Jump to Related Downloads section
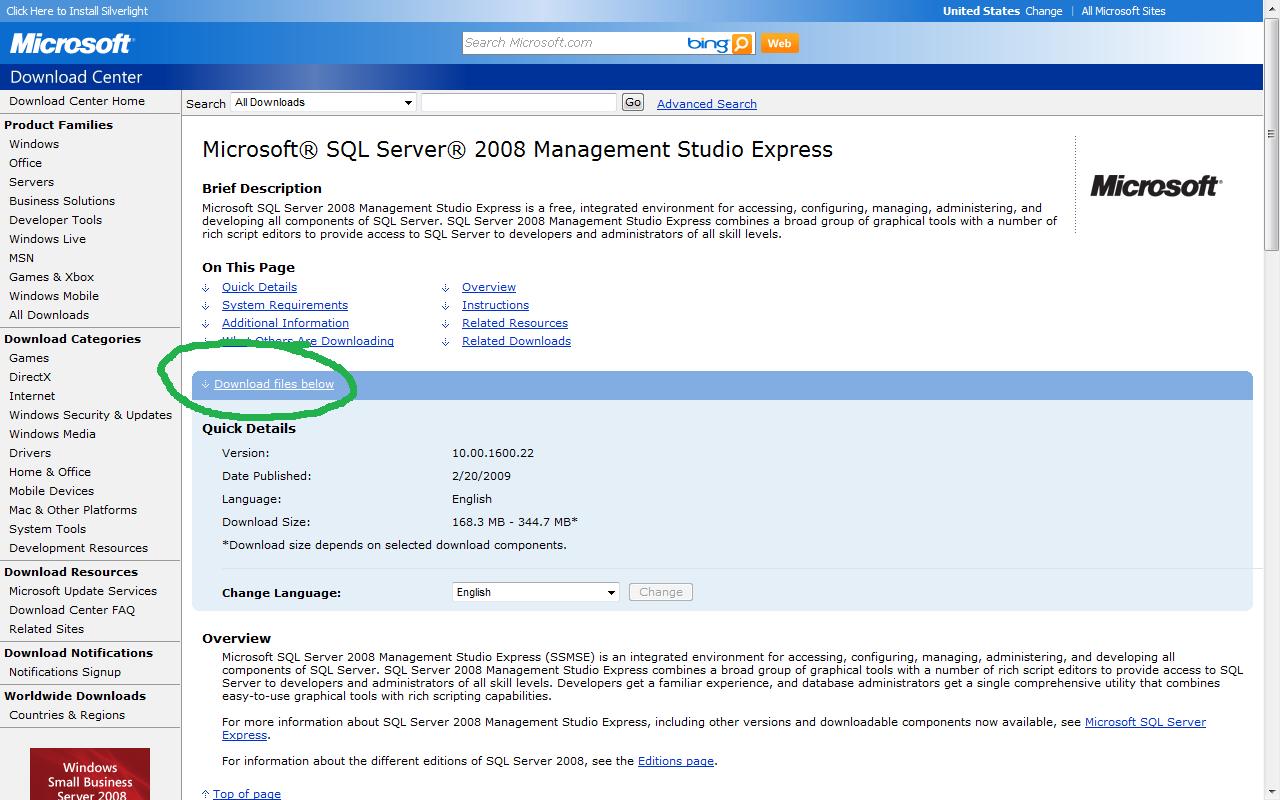 (516, 341)
